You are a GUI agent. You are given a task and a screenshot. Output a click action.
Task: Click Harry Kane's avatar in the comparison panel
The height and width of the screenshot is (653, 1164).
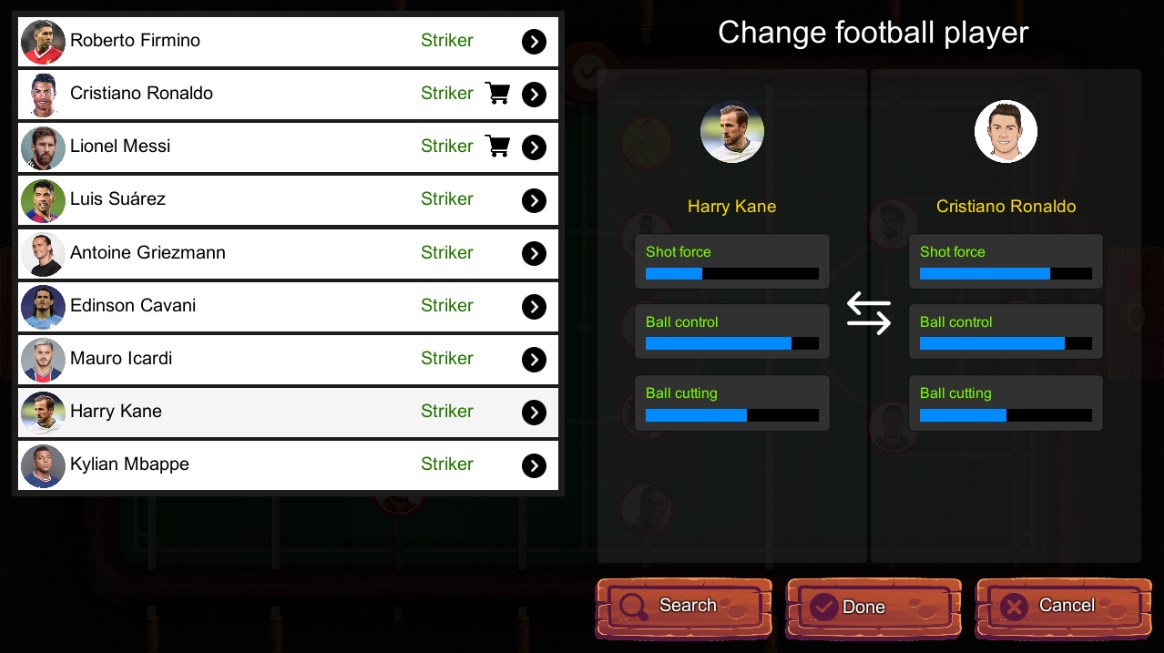click(732, 131)
